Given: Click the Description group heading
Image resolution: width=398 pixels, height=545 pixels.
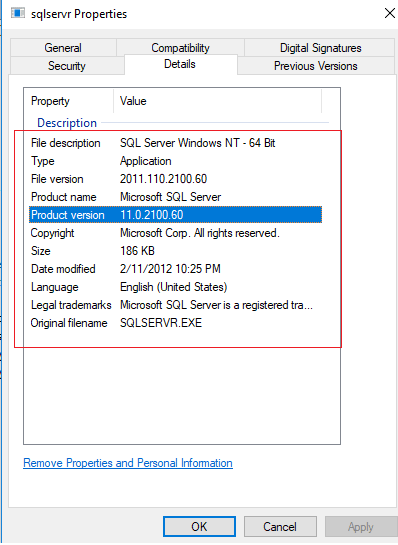Looking at the screenshot, I should (67, 123).
